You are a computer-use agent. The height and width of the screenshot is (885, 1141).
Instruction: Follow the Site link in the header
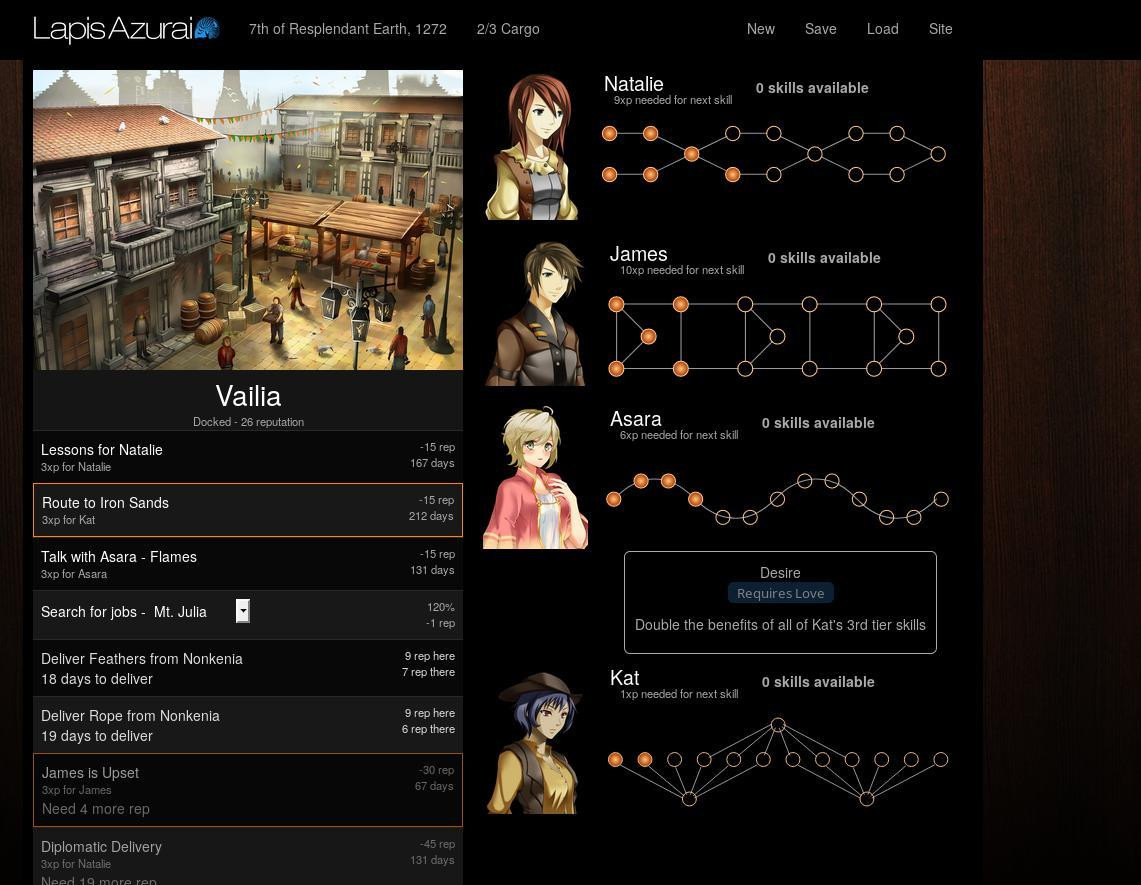tap(940, 29)
